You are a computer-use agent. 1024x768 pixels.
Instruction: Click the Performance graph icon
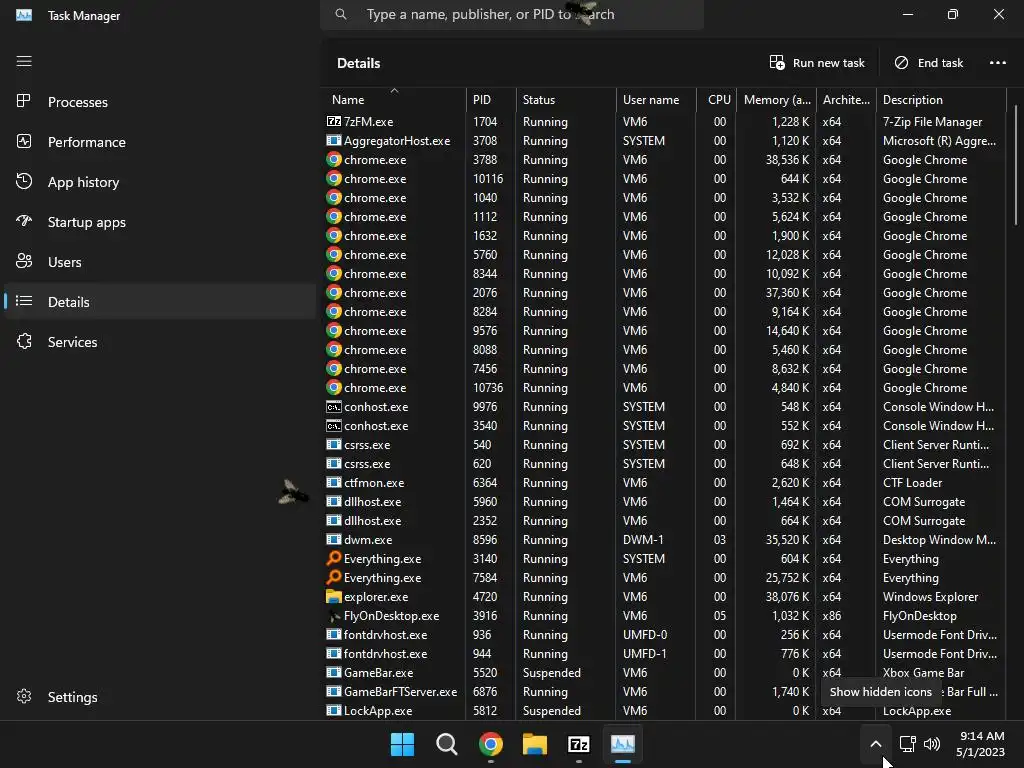coord(24,142)
